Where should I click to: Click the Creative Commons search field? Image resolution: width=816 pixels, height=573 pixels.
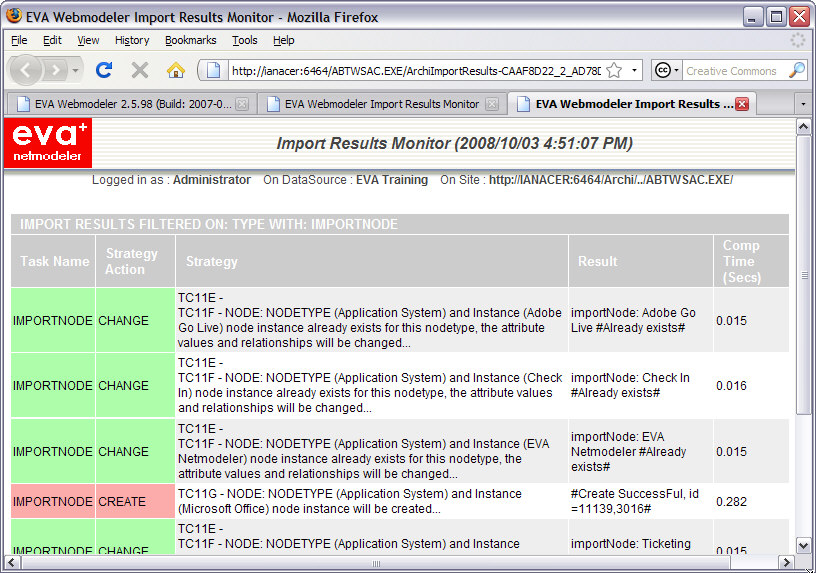coord(734,71)
